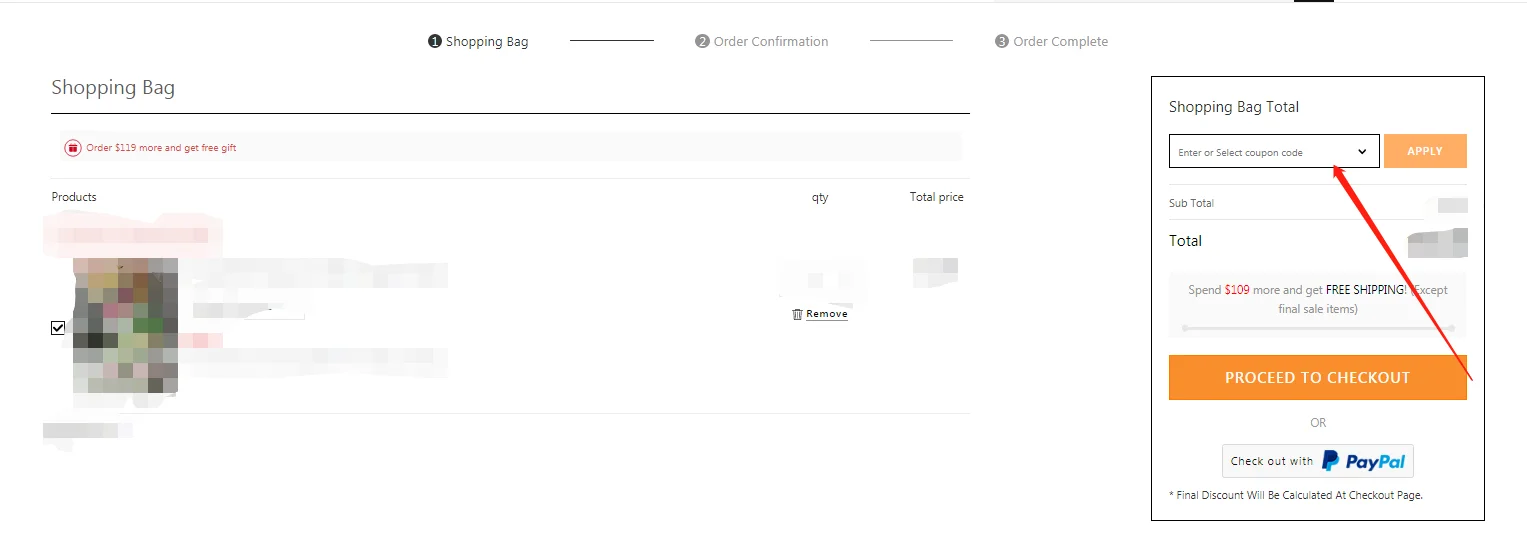
Task: Check out with PayPal button
Action: 1318,461
